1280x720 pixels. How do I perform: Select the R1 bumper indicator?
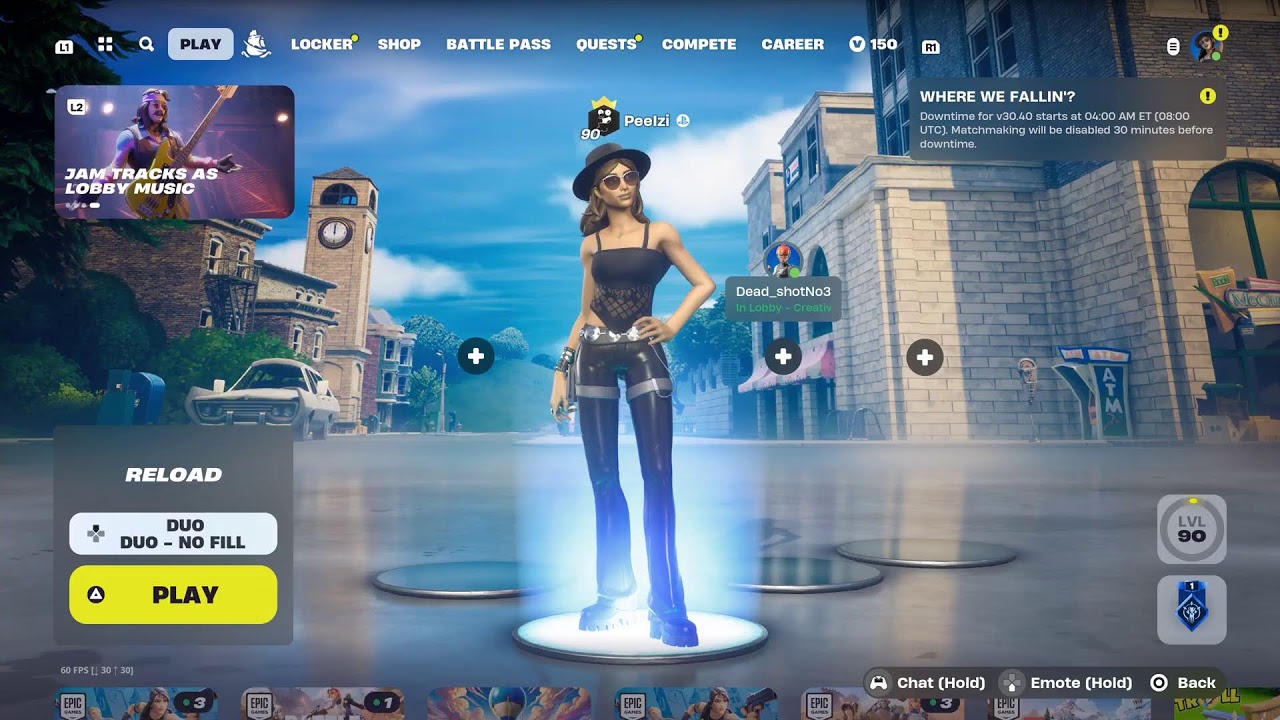pos(931,46)
